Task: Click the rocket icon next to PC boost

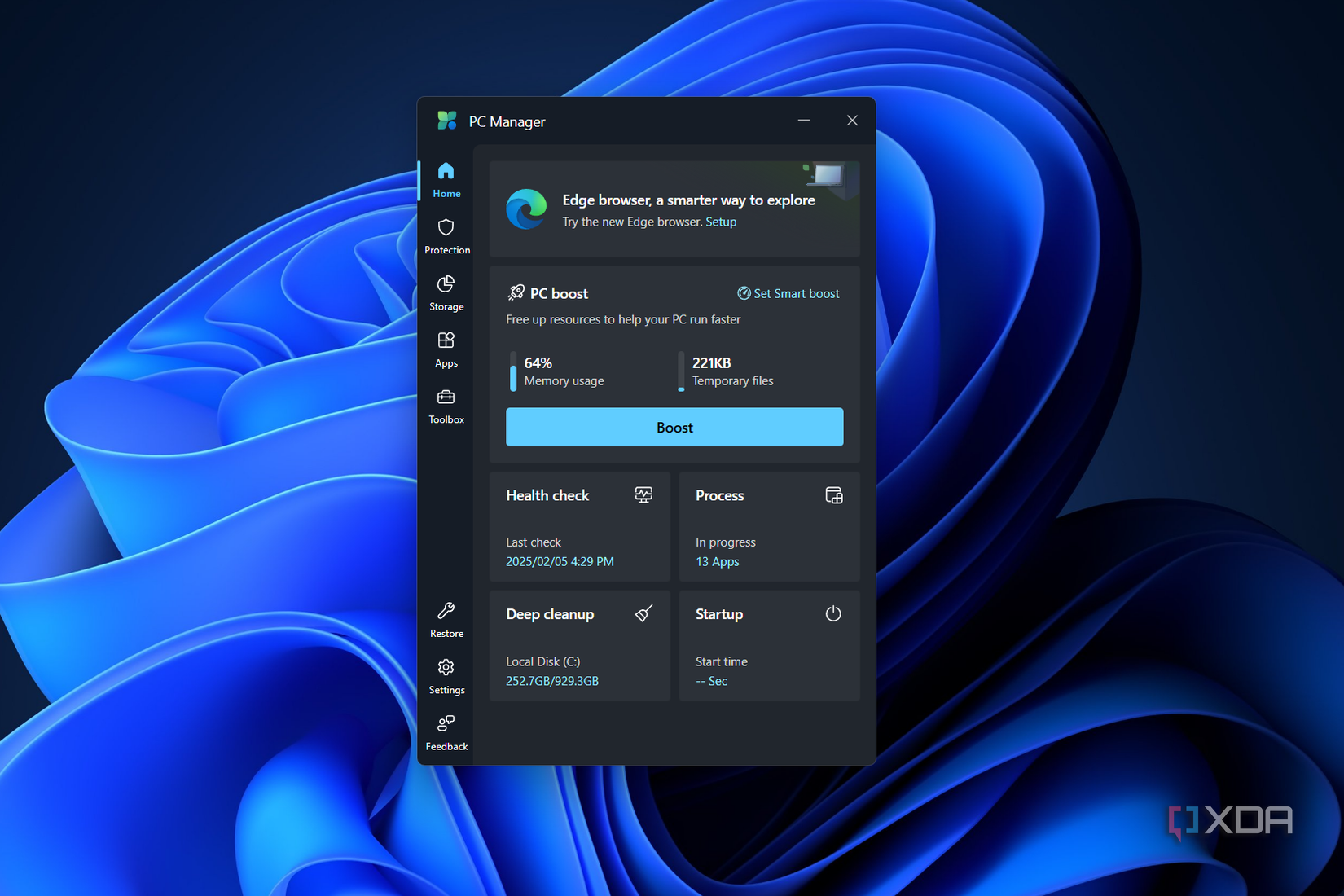Action: 516,292
